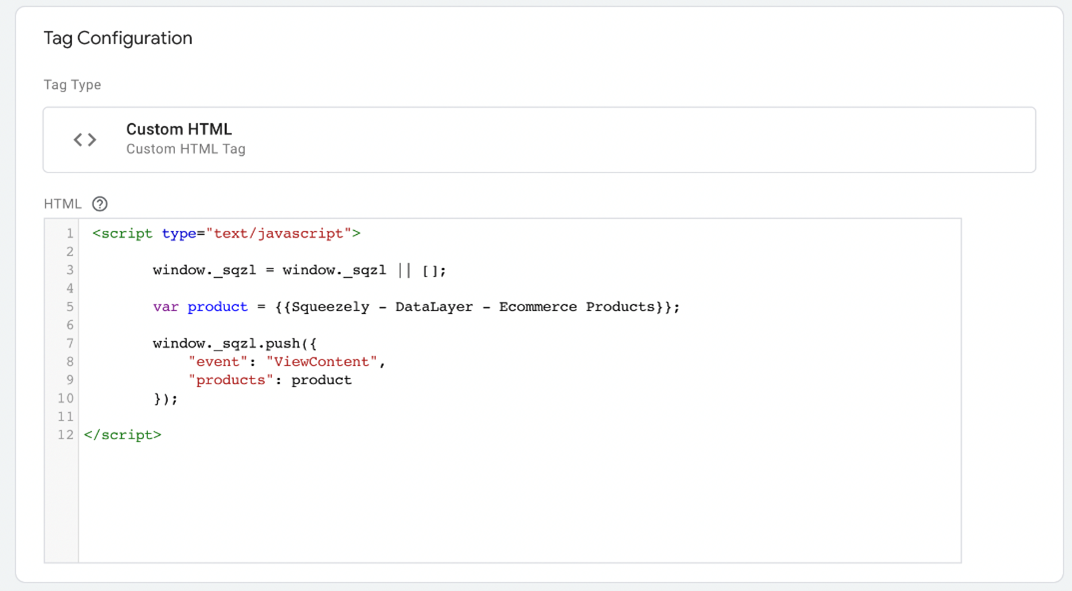Click line number 10 in gutter
This screenshot has height=591, width=1072.
click(66, 399)
